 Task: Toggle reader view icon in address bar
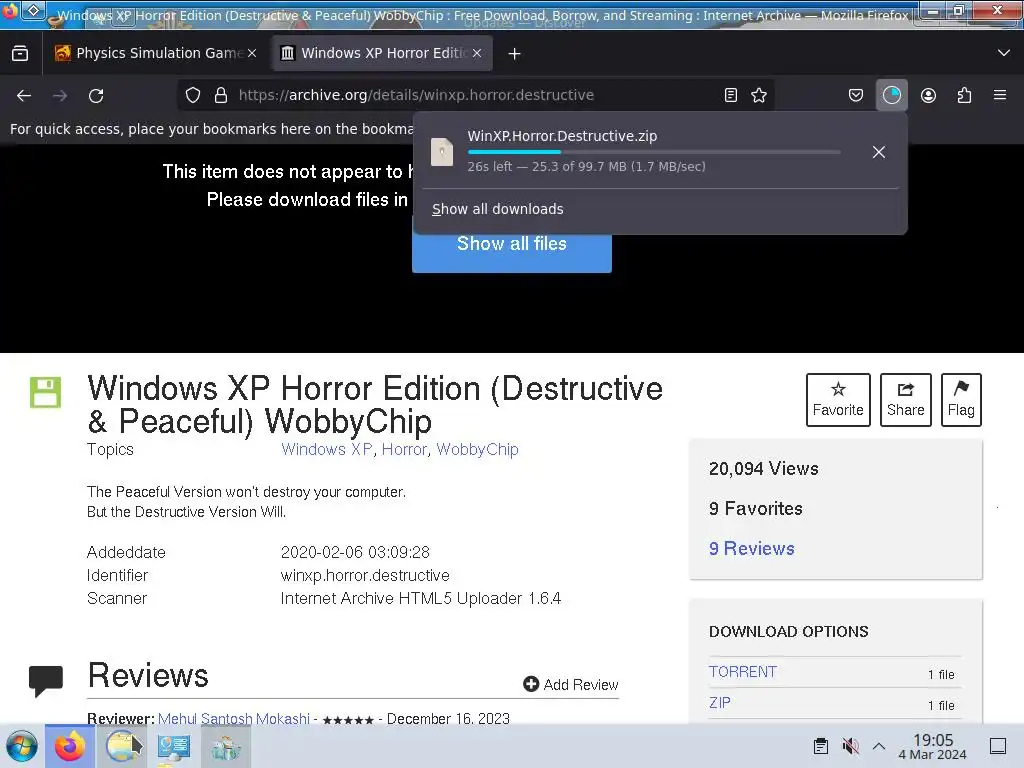[x=731, y=95]
